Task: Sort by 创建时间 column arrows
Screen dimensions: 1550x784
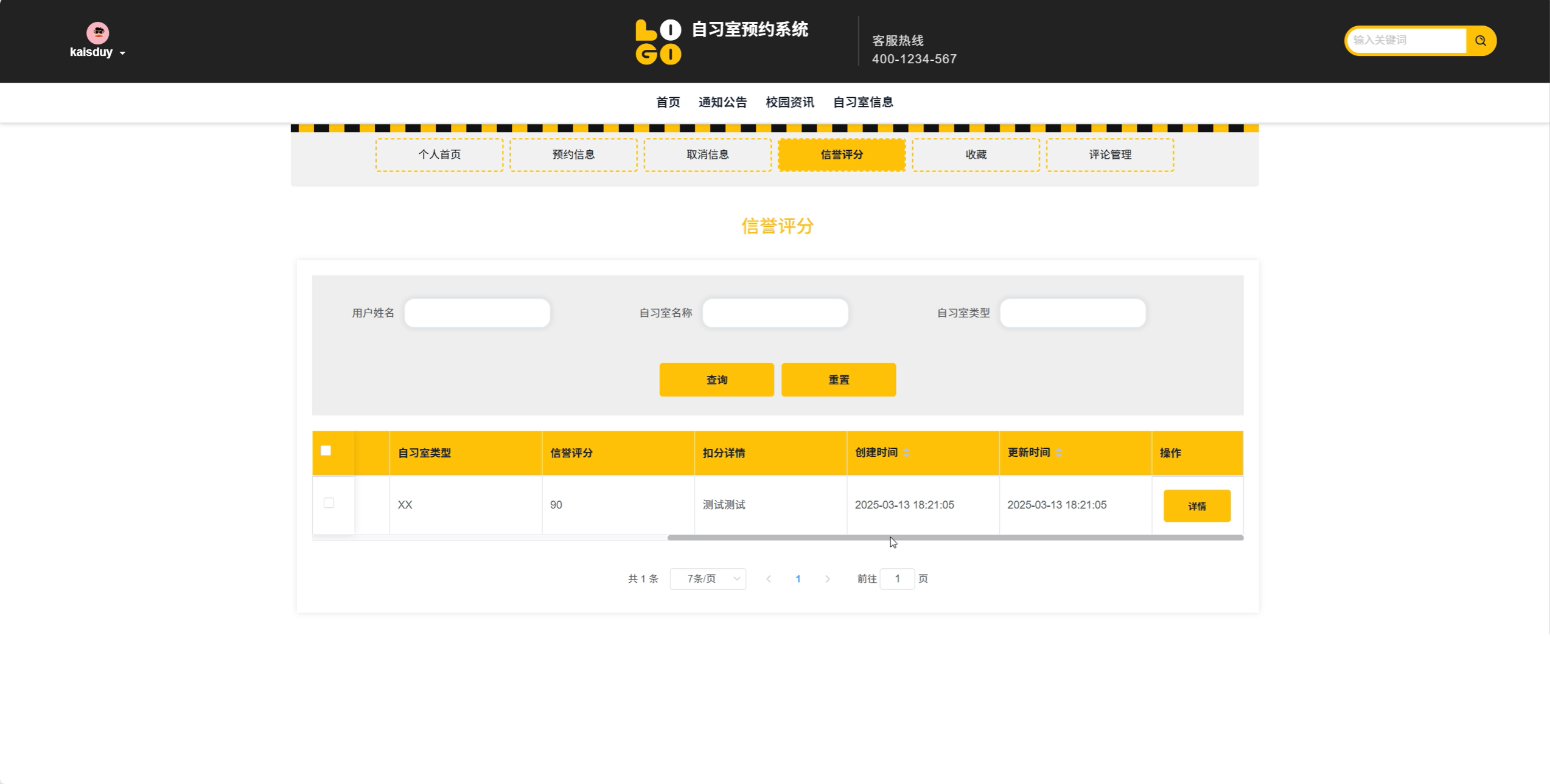Action: [906, 453]
